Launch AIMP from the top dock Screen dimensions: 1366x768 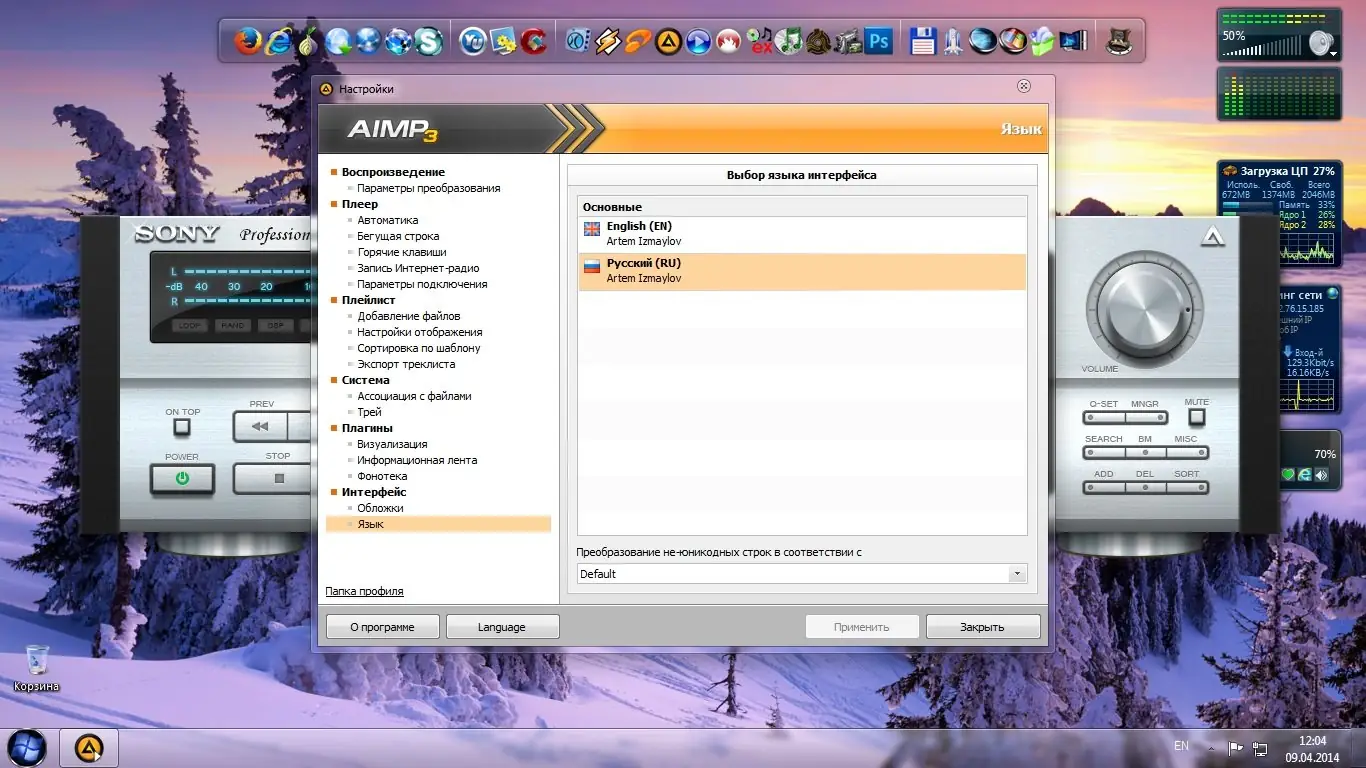[x=668, y=41]
